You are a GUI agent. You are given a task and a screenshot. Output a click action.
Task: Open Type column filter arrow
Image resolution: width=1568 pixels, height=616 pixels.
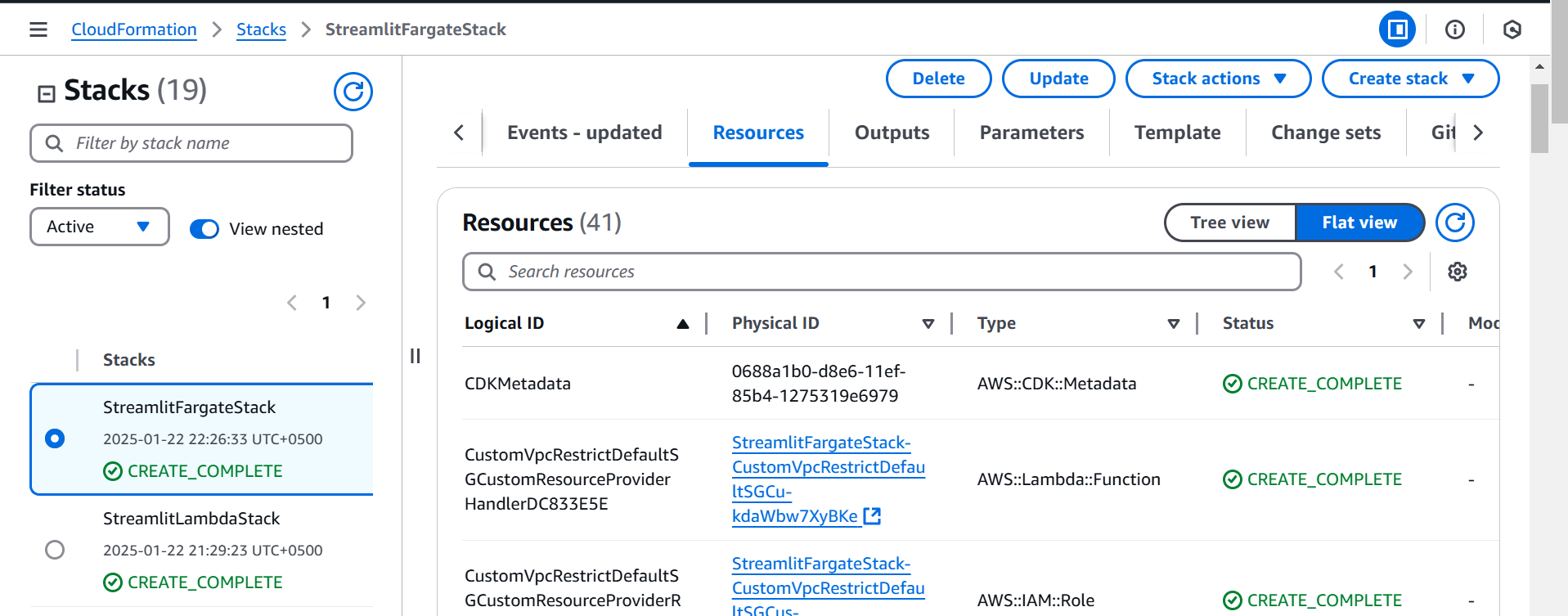(x=1174, y=324)
